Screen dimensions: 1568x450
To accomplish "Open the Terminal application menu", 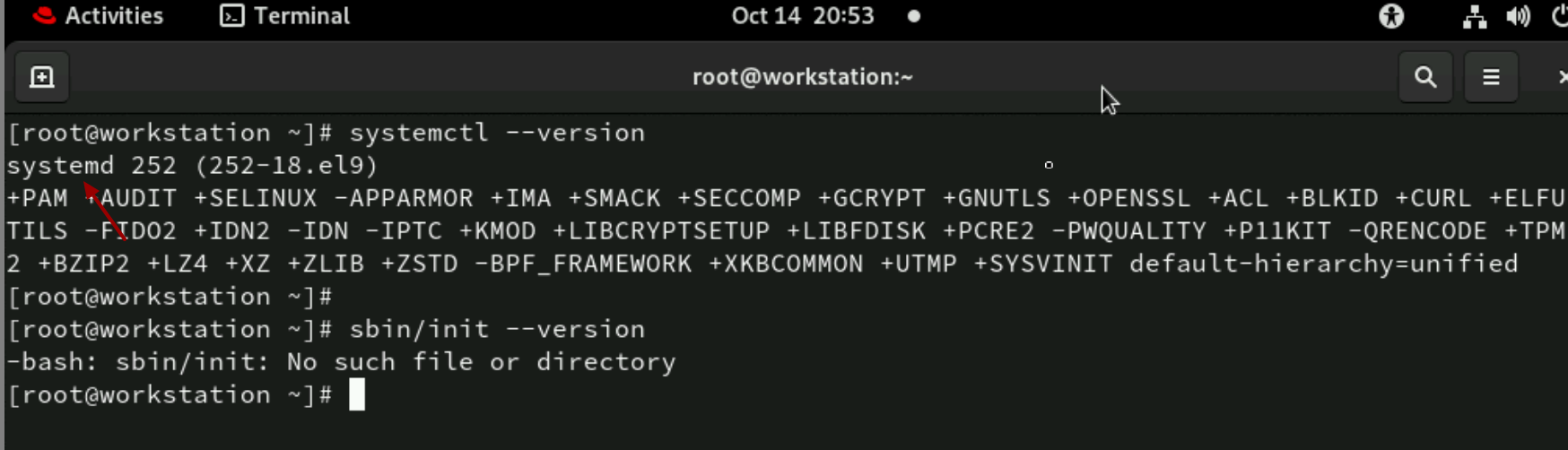I will (301, 16).
